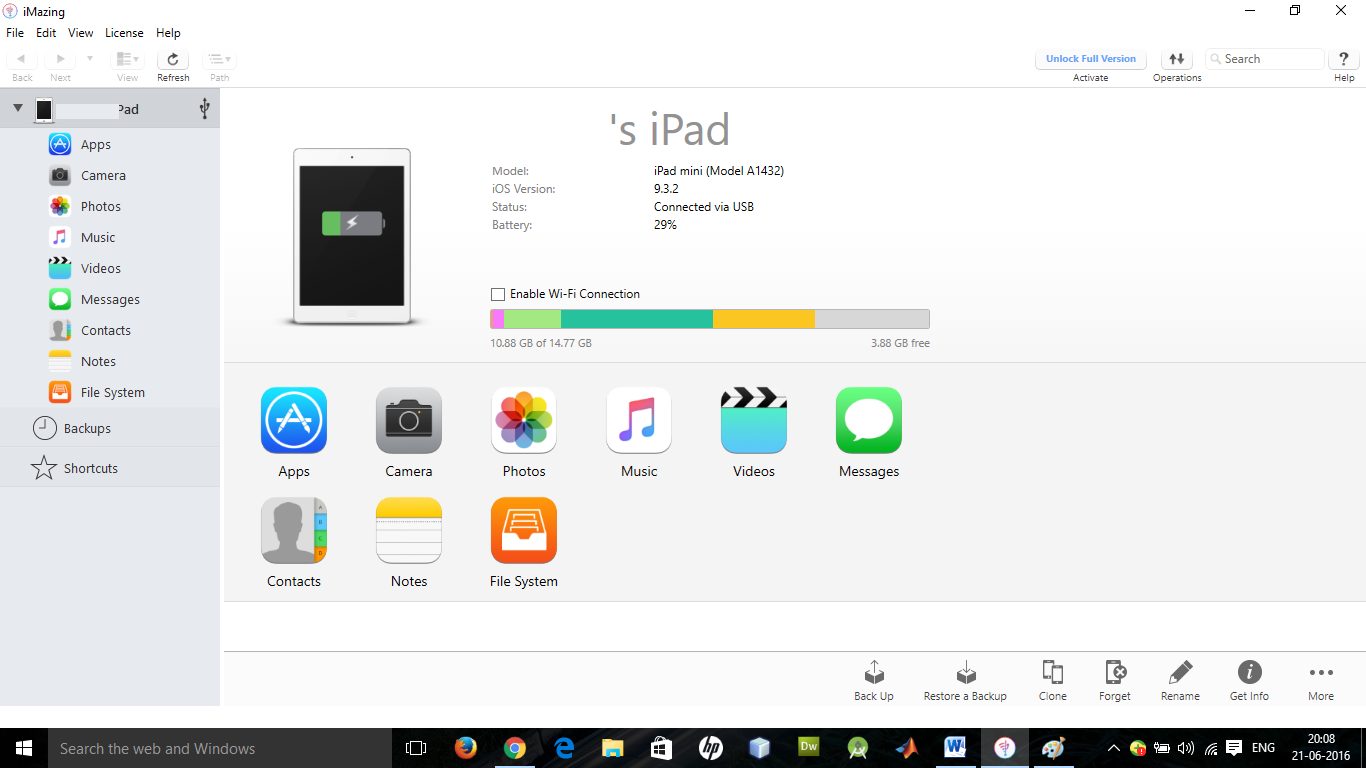1366x768 pixels.
Task: Select Music in the sidebar
Action: point(110,237)
